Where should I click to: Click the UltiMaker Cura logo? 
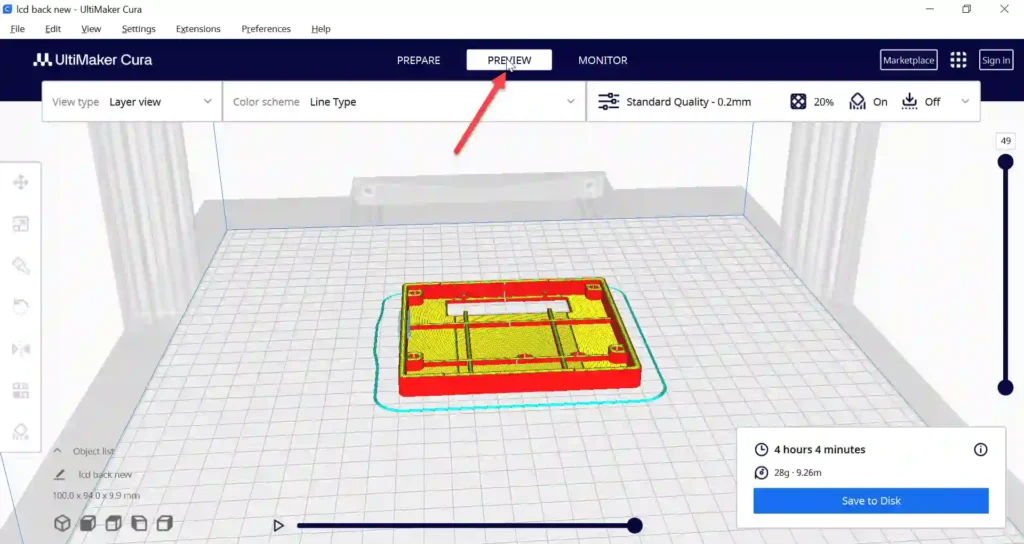point(93,60)
